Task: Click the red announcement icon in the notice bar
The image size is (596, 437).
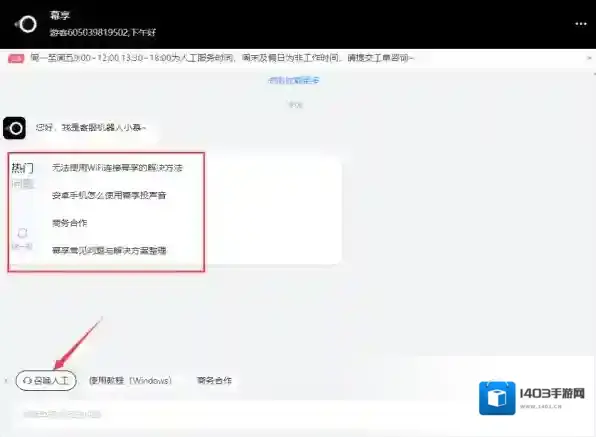Action: click(x=16, y=58)
